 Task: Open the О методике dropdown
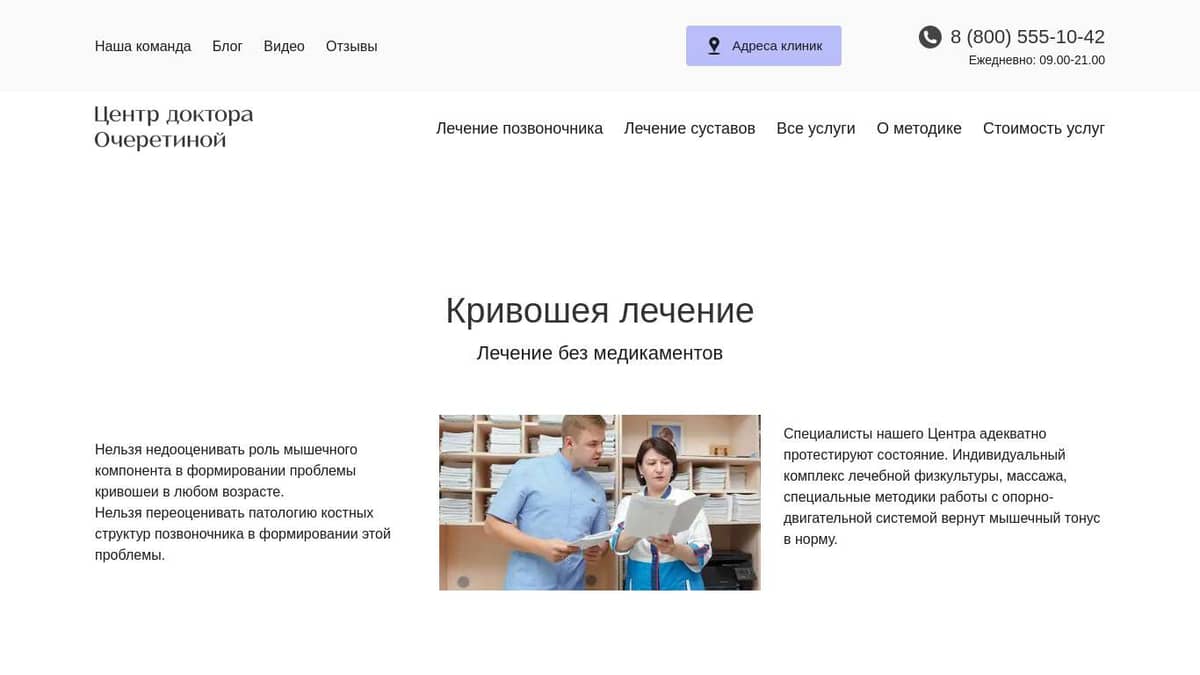point(918,128)
